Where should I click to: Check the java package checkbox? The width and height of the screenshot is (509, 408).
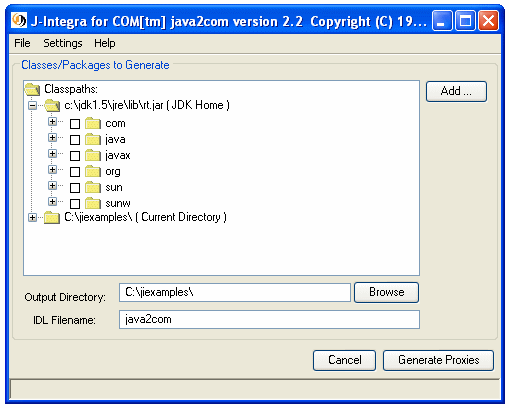click(75, 140)
